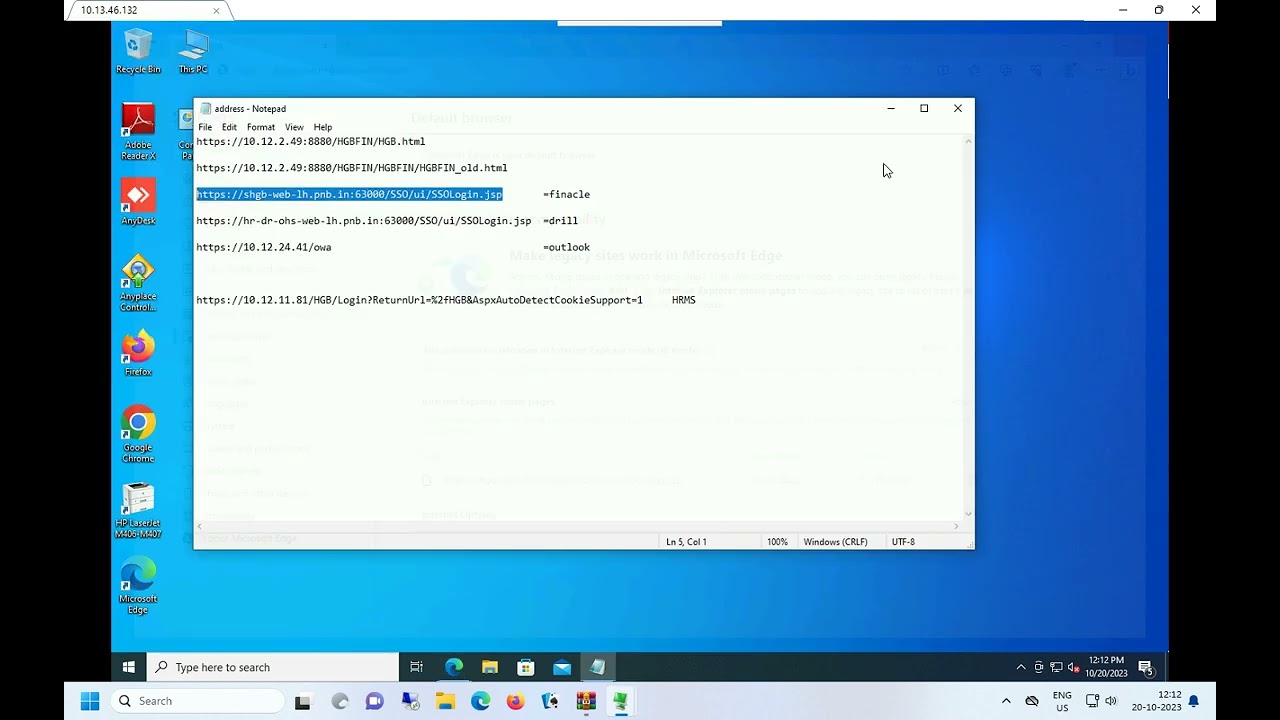
Task: Click the highlighted finacle SSOLogin URL
Action: point(349,194)
